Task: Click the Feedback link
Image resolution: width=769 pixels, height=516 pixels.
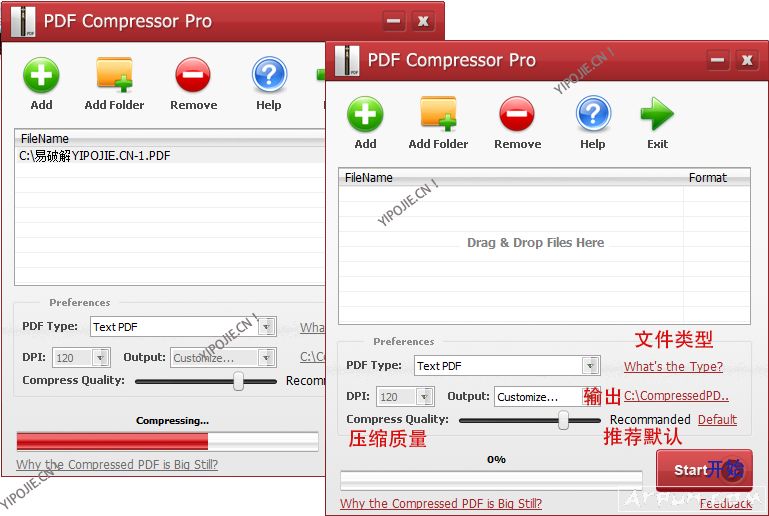Action: pyautogui.click(x=726, y=503)
